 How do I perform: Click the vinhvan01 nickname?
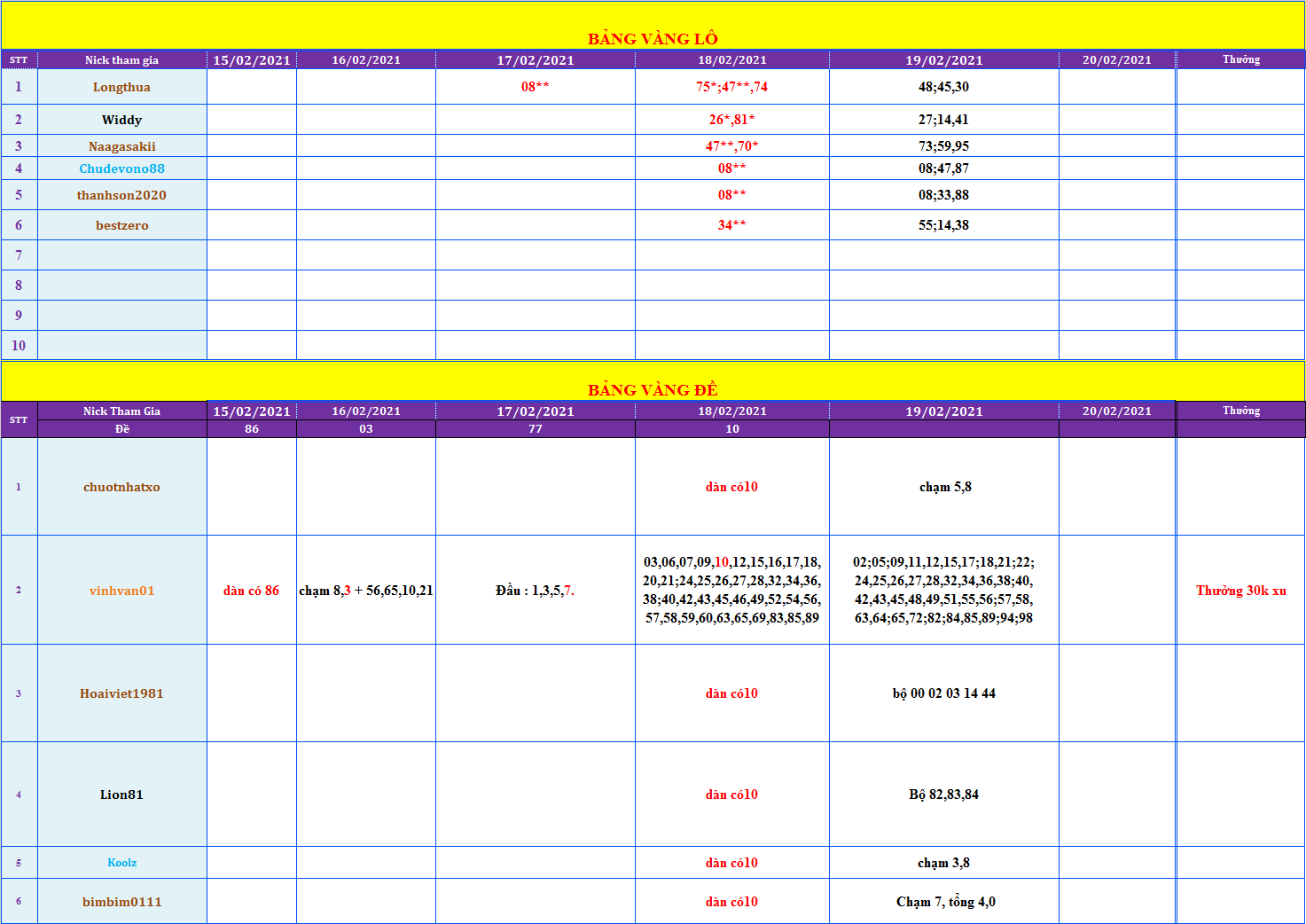click(x=121, y=591)
